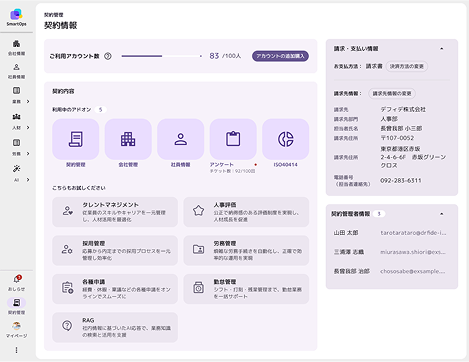Image resolution: width=469 pixels, height=362 pixels.
Task: Click the タレントマネジメント card icon
Action: pyautogui.click(x=68, y=211)
